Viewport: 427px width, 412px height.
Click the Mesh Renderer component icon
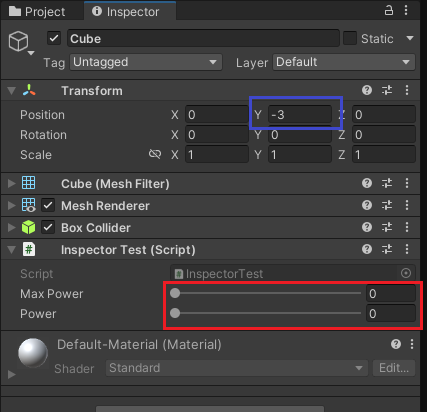click(29, 205)
